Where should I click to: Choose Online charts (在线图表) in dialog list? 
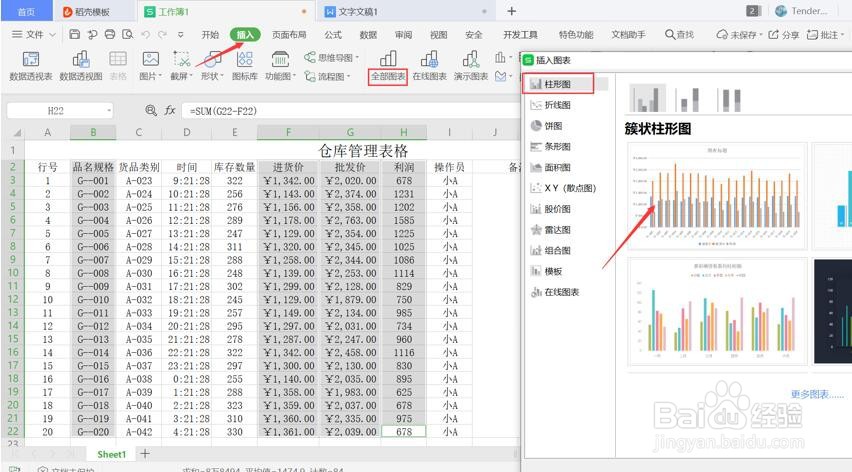[x=562, y=292]
